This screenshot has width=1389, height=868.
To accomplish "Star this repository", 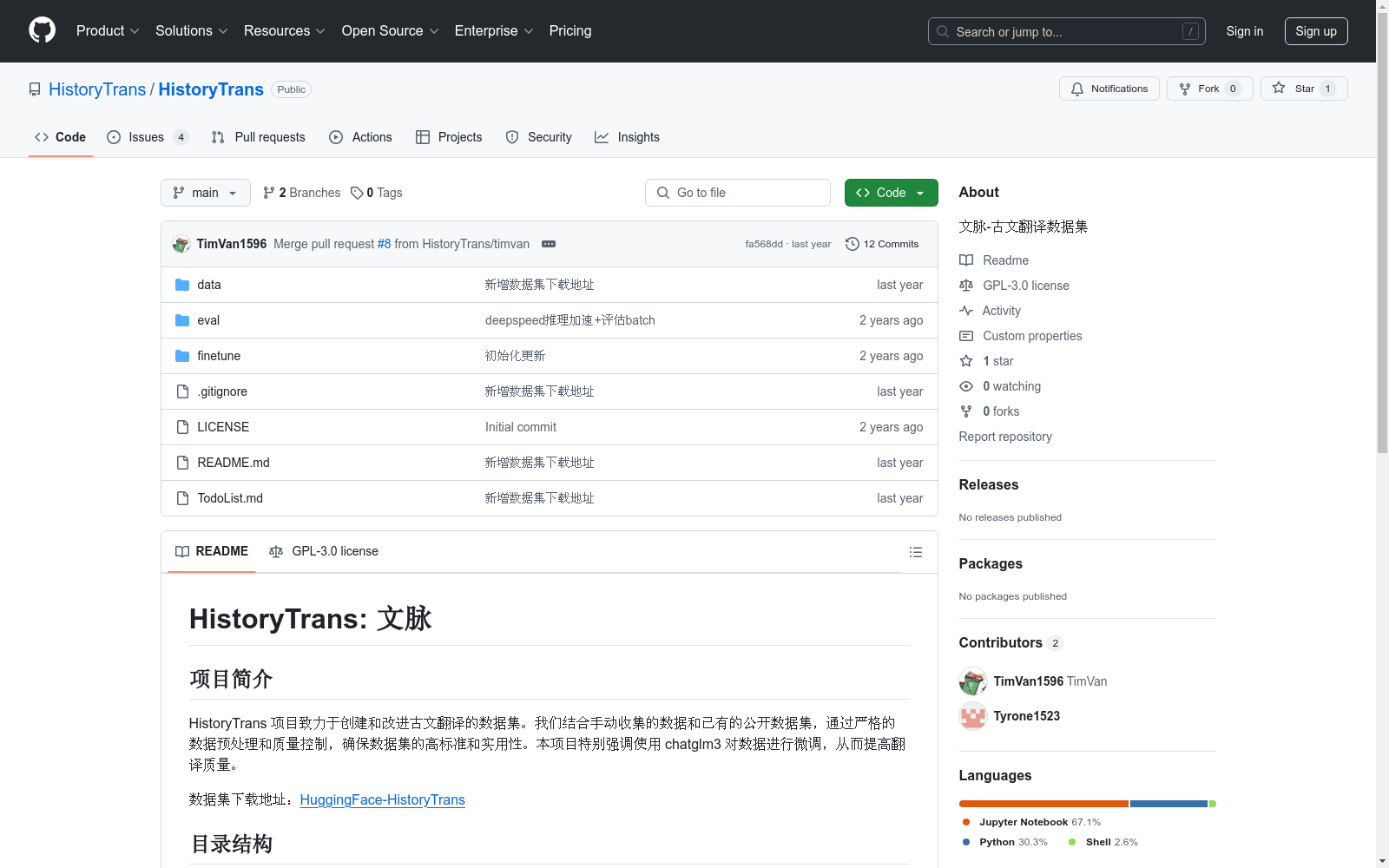I will click(1304, 89).
